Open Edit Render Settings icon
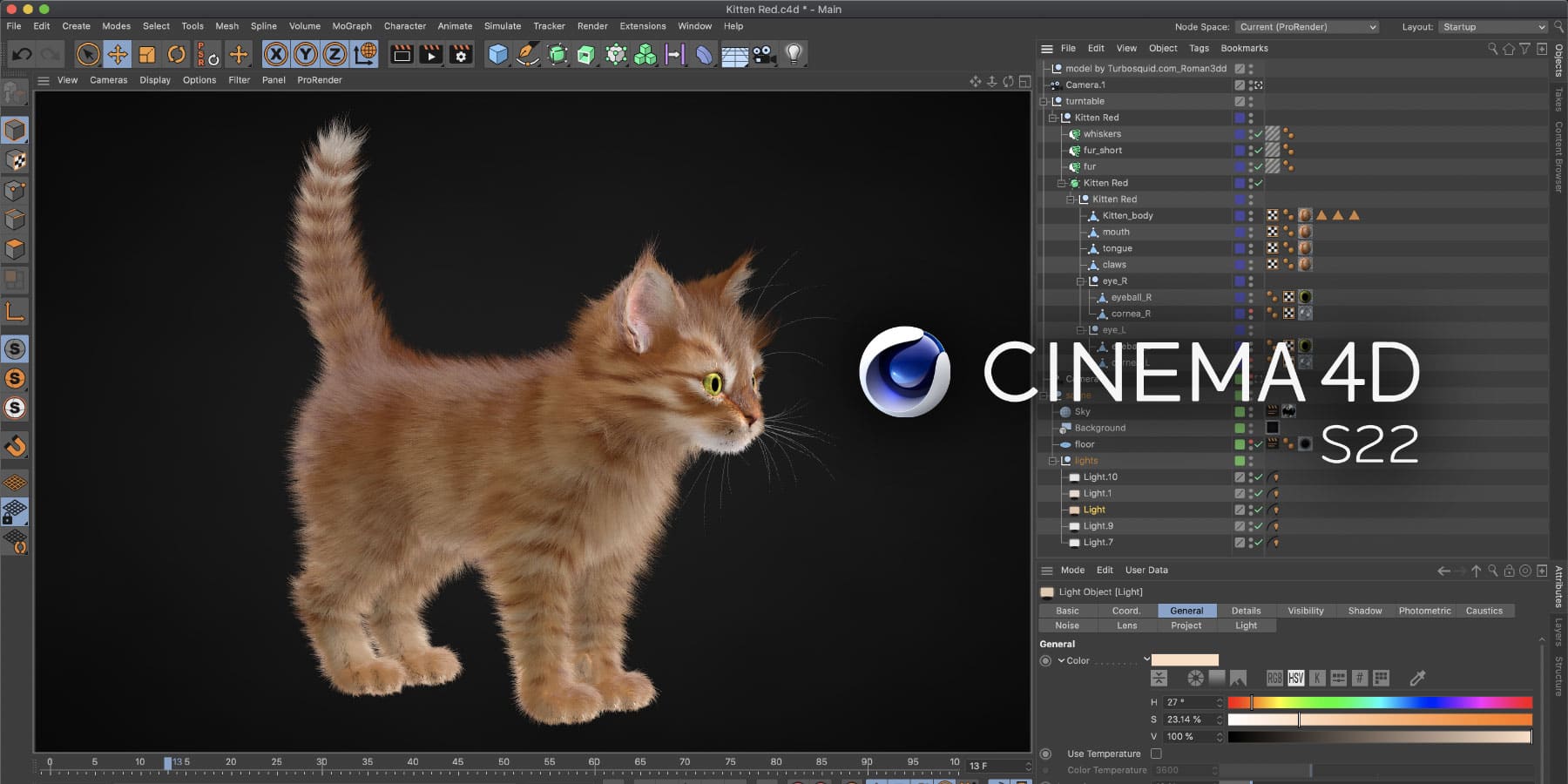The width and height of the screenshot is (1568, 784). tap(461, 54)
